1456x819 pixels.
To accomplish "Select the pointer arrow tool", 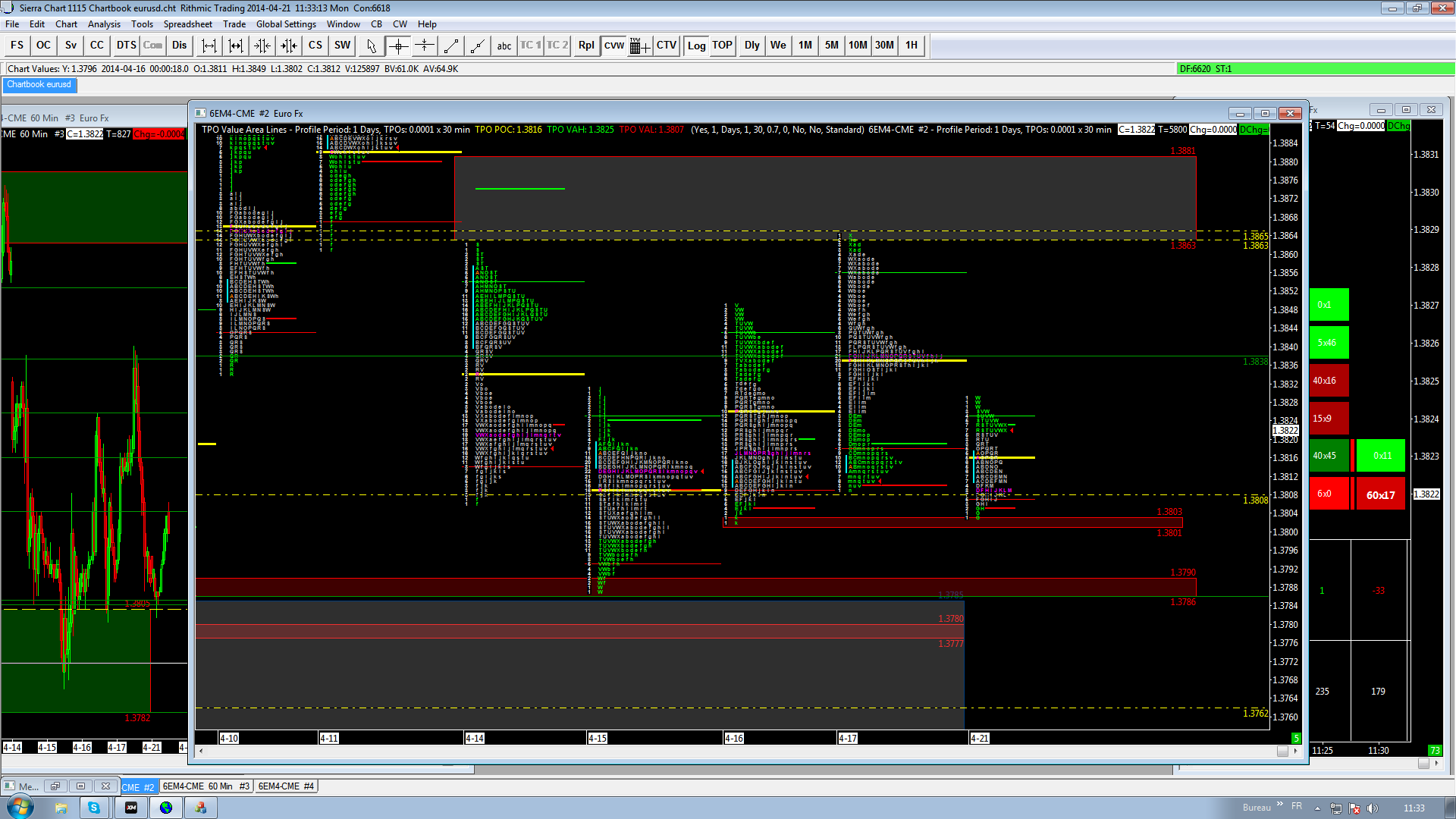I will coord(371,45).
